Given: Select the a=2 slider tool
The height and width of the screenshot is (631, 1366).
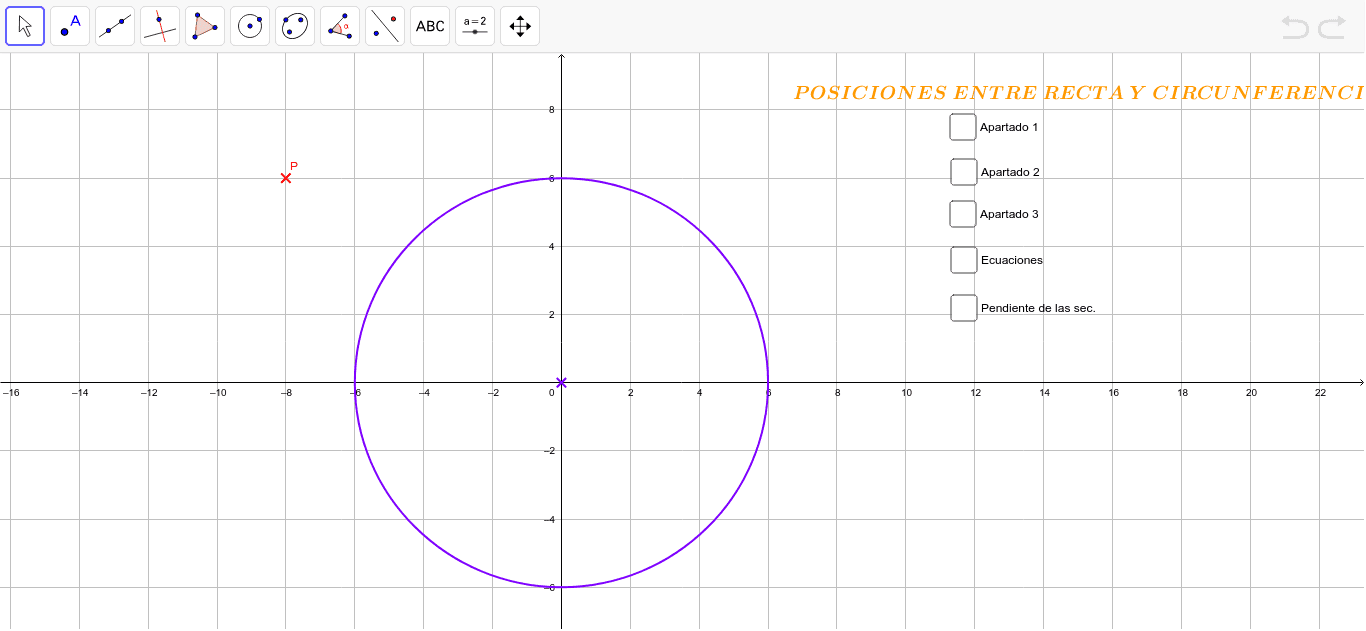Looking at the screenshot, I should tap(475, 26).
